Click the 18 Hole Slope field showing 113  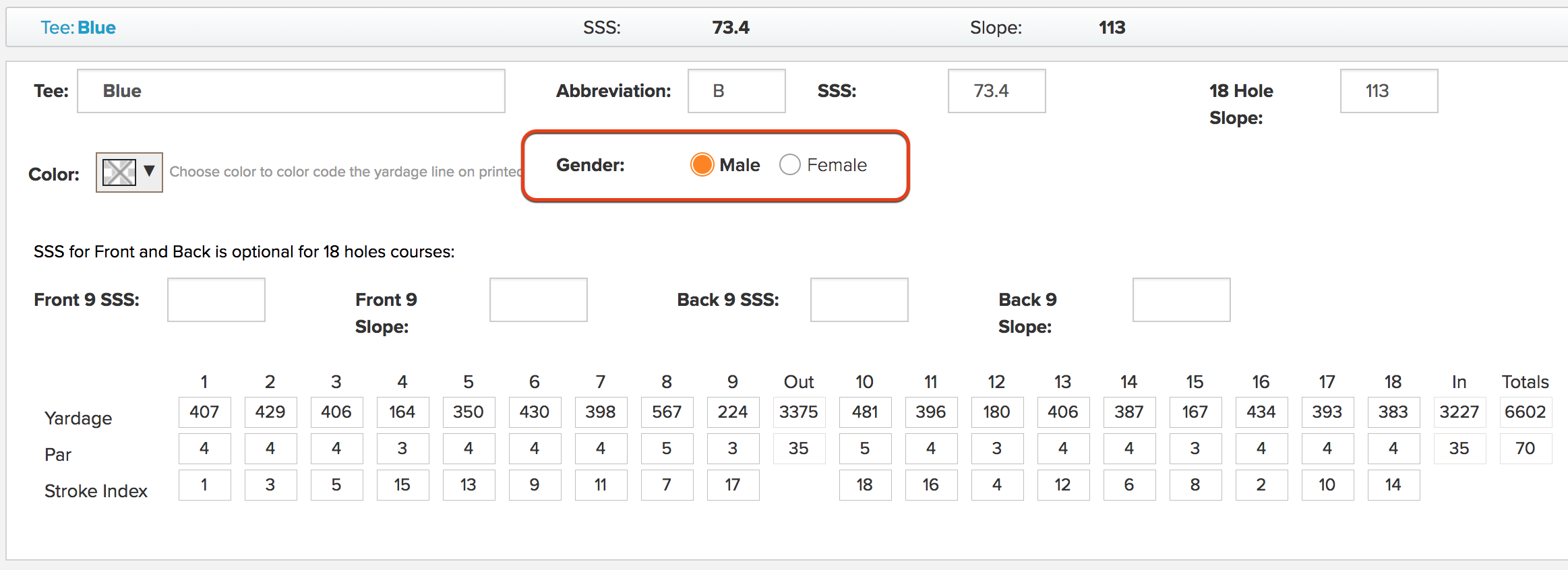1389,91
